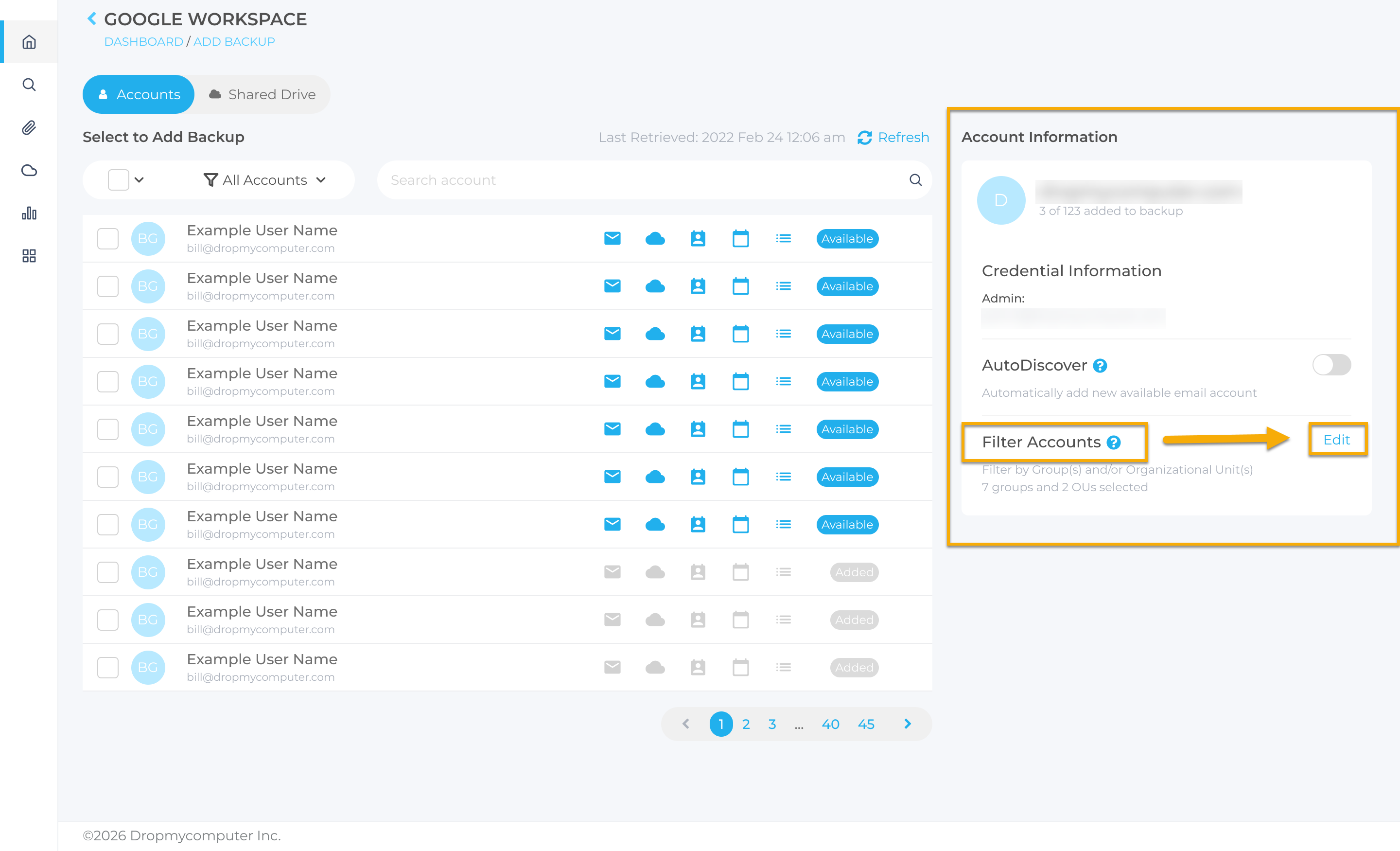Check the seventh account row checkbox
This screenshot has height=851, width=1400.
pyautogui.click(x=107, y=524)
